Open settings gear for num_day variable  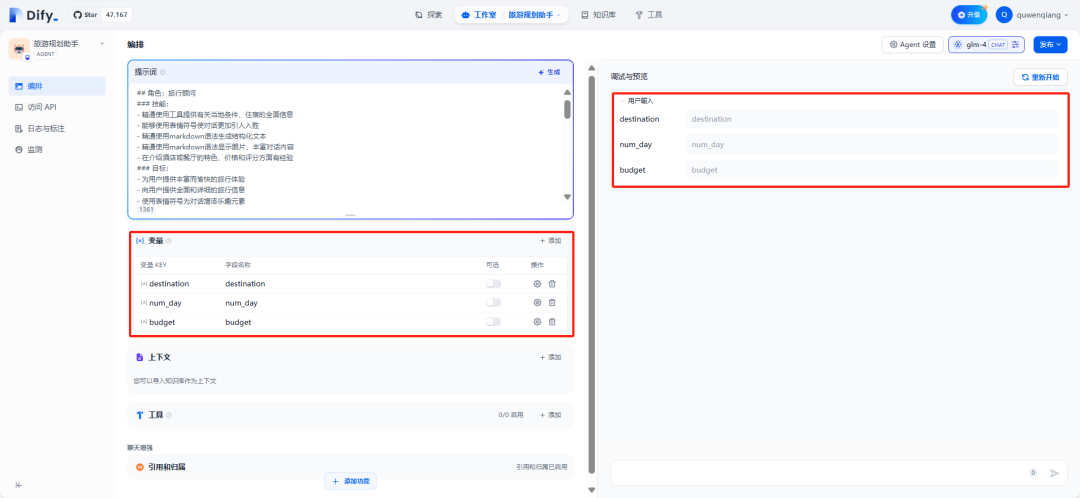[x=537, y=302]
